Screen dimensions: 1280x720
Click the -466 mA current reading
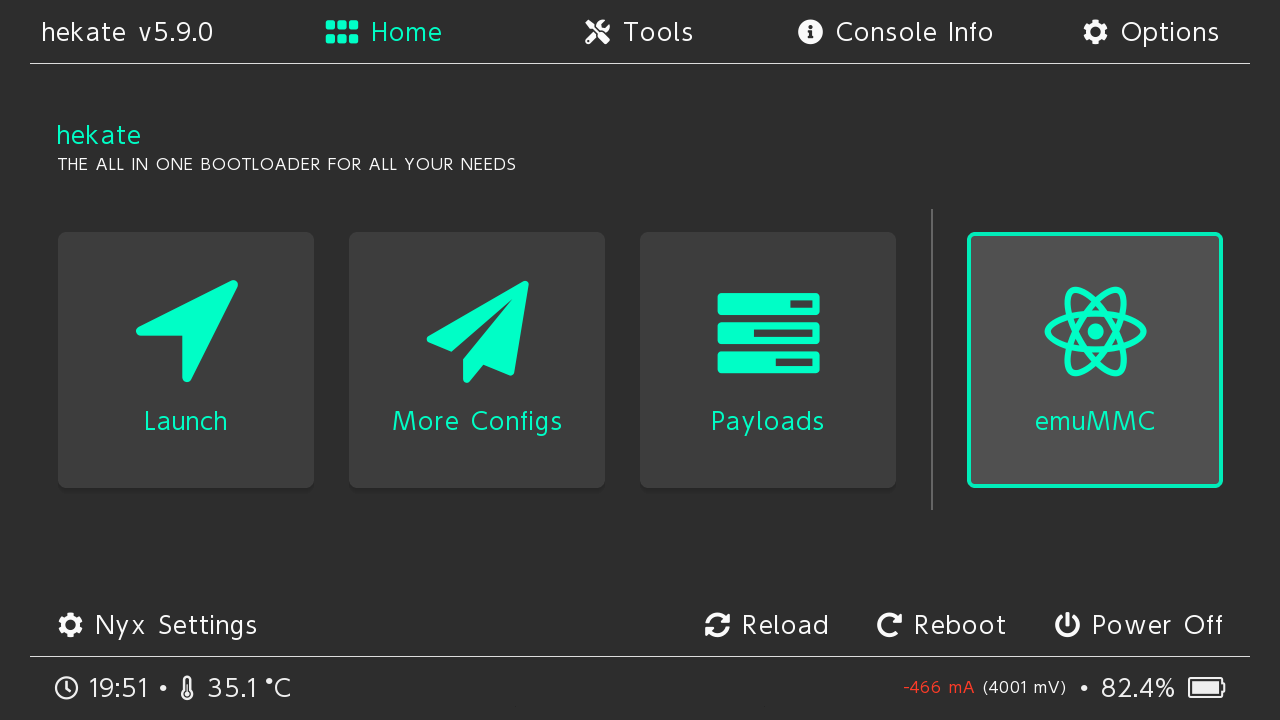pyautogui.click(x=938, y=687)
